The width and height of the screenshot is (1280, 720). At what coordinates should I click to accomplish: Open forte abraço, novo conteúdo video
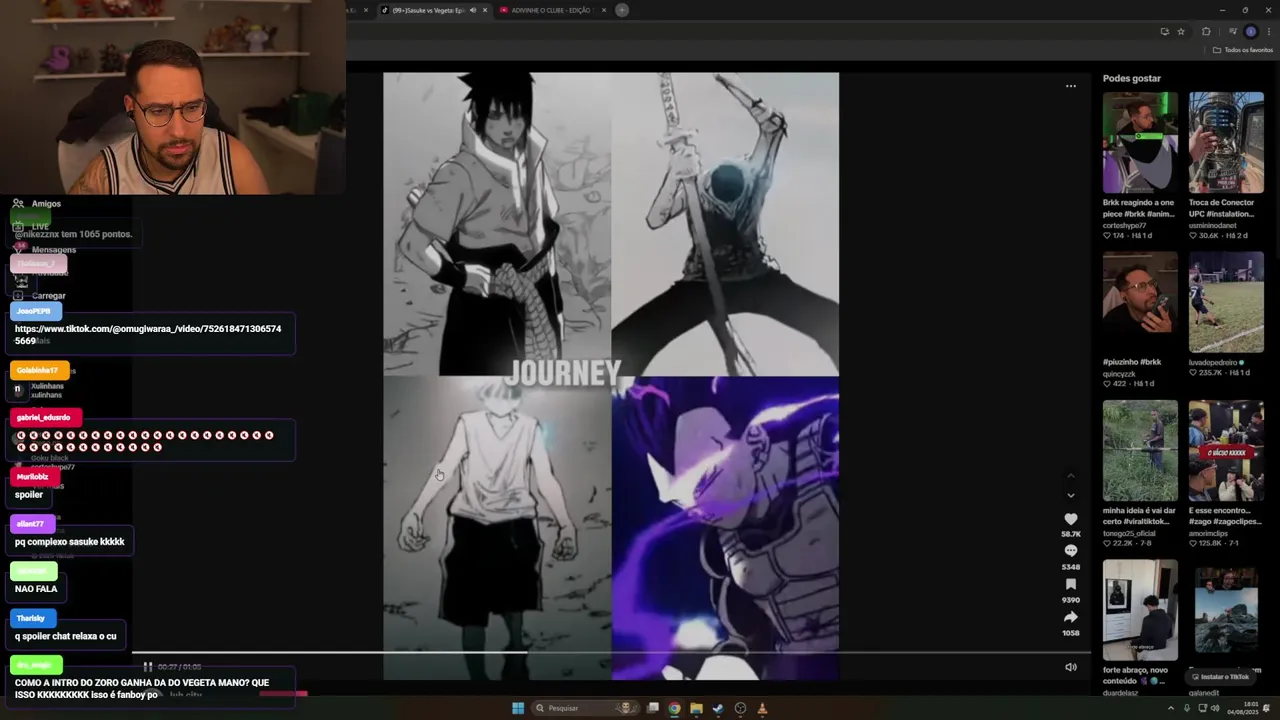[x=1140, y=610]
